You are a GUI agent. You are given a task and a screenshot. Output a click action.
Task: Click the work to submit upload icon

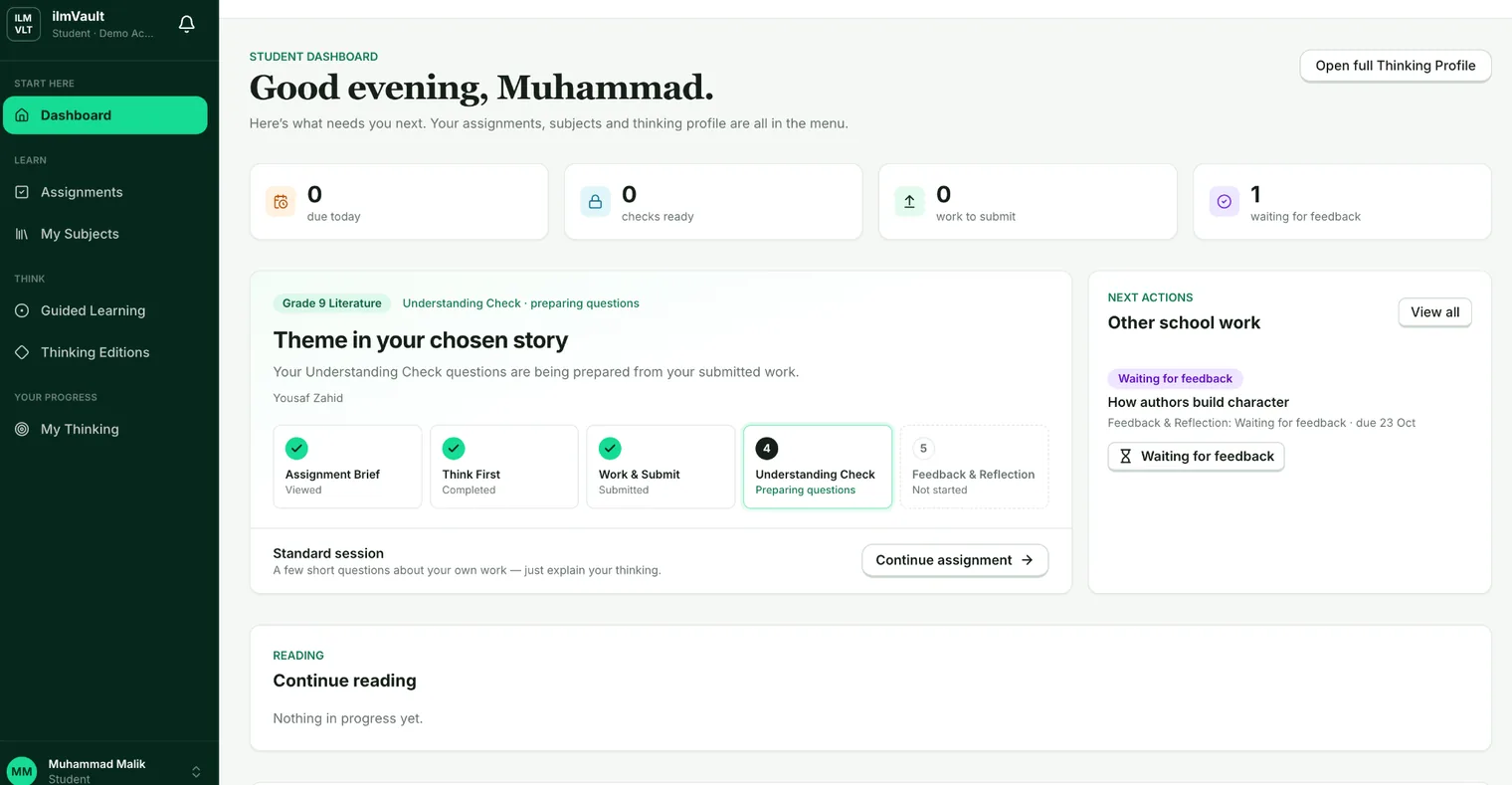click(909, 202)
